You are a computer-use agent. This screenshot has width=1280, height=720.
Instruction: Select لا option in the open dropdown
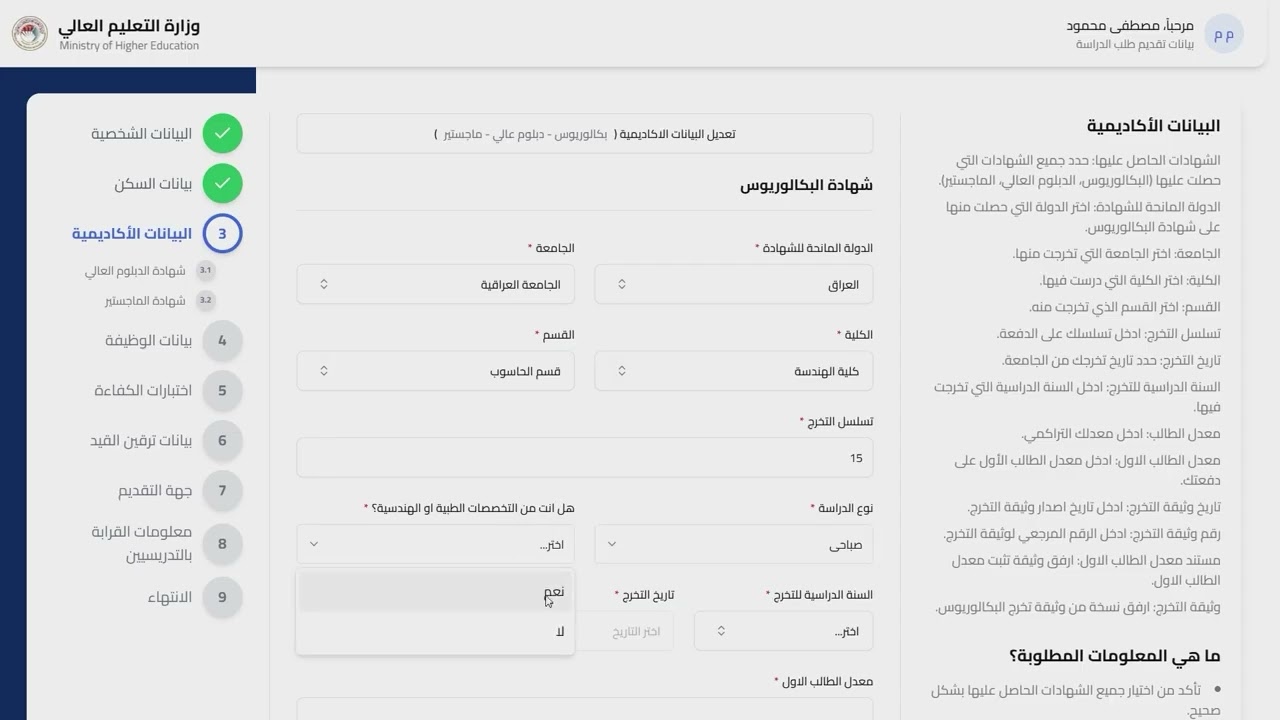(x=435, y=632)
